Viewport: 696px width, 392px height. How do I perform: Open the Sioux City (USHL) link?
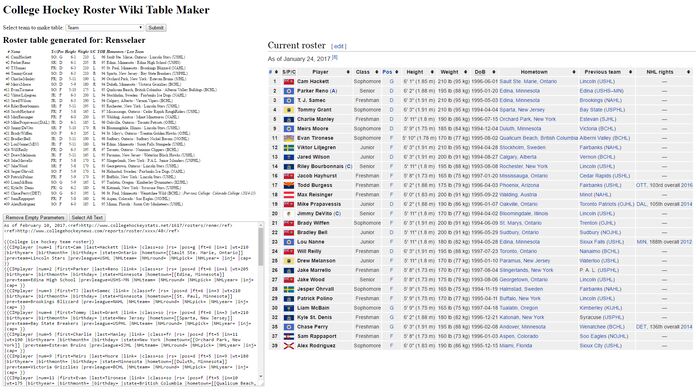click(x=601, y=346)
